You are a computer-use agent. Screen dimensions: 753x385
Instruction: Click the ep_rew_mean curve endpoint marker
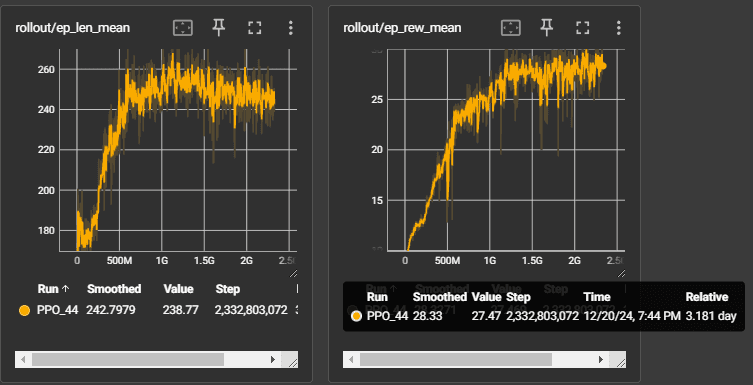tap(603, 66)
